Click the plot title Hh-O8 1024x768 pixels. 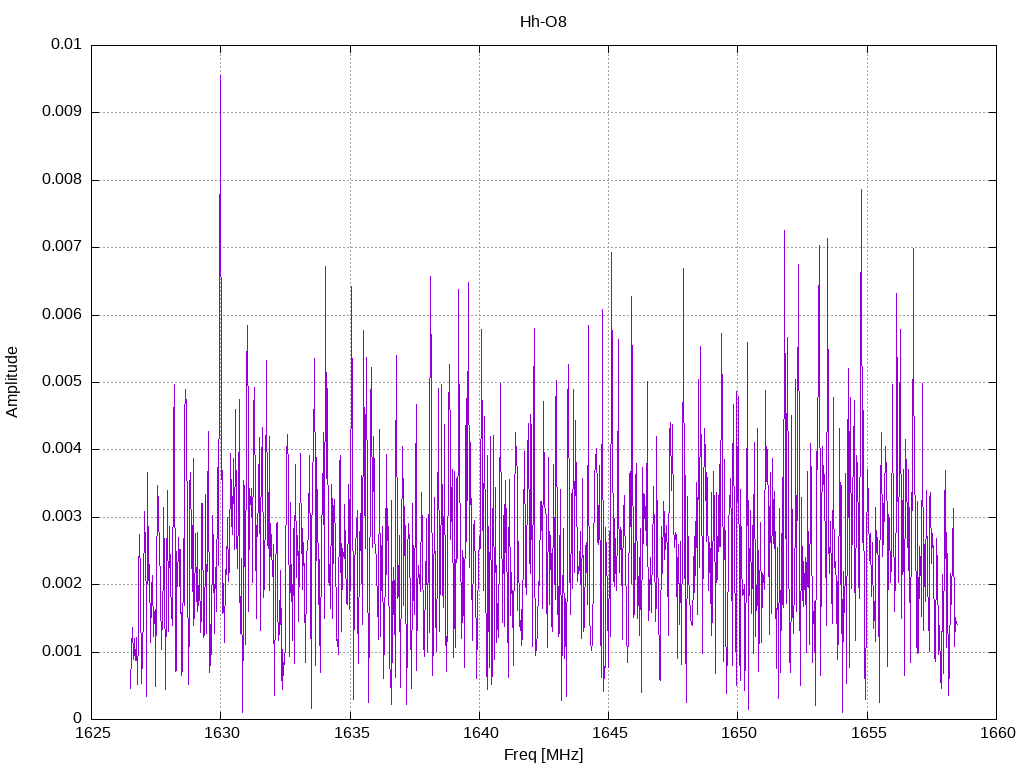[543, 22]
